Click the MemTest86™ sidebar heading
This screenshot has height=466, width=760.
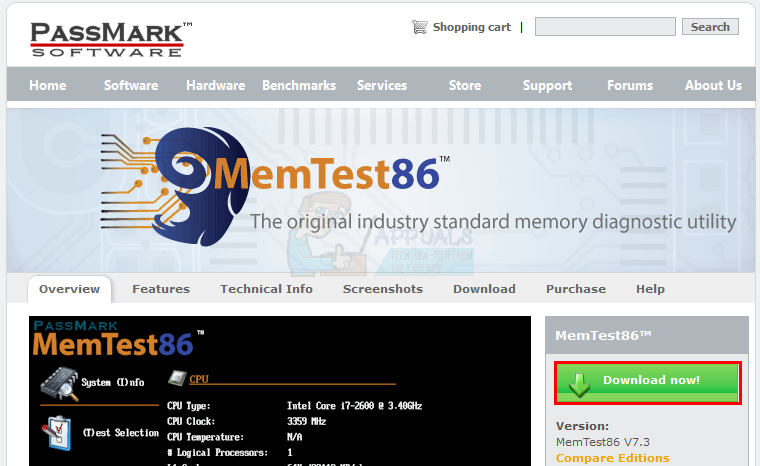pos(603,336)
